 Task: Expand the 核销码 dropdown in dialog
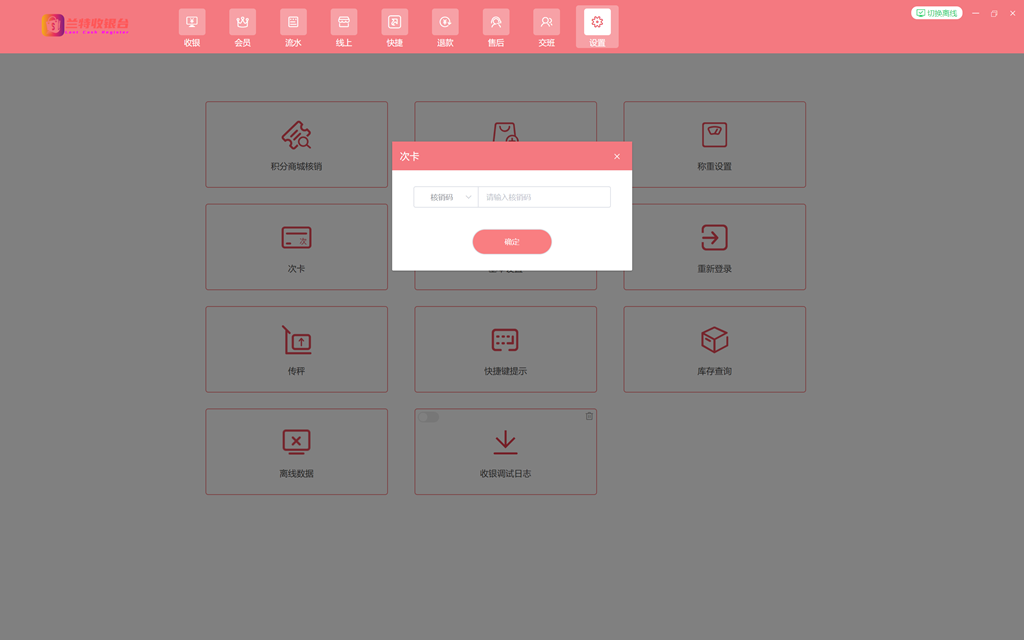[x=446, y=197]
